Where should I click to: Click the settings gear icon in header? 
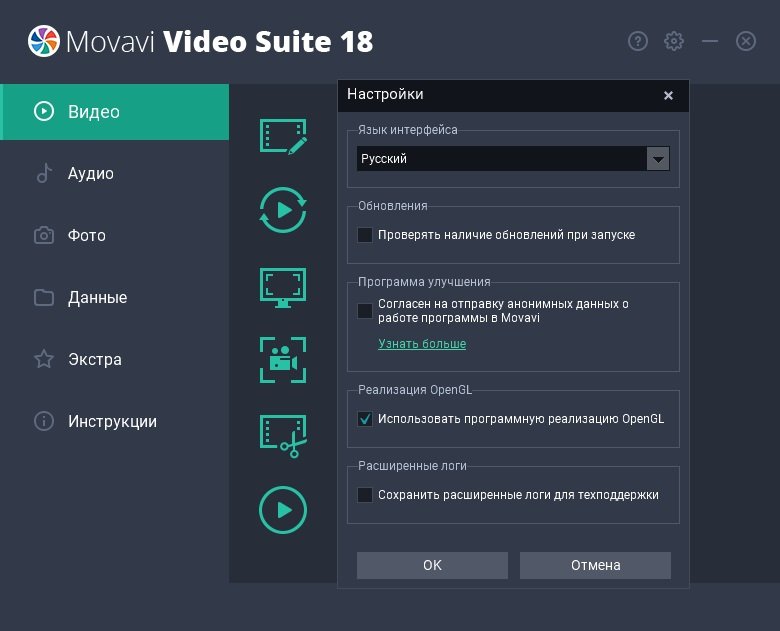[674, 41]
